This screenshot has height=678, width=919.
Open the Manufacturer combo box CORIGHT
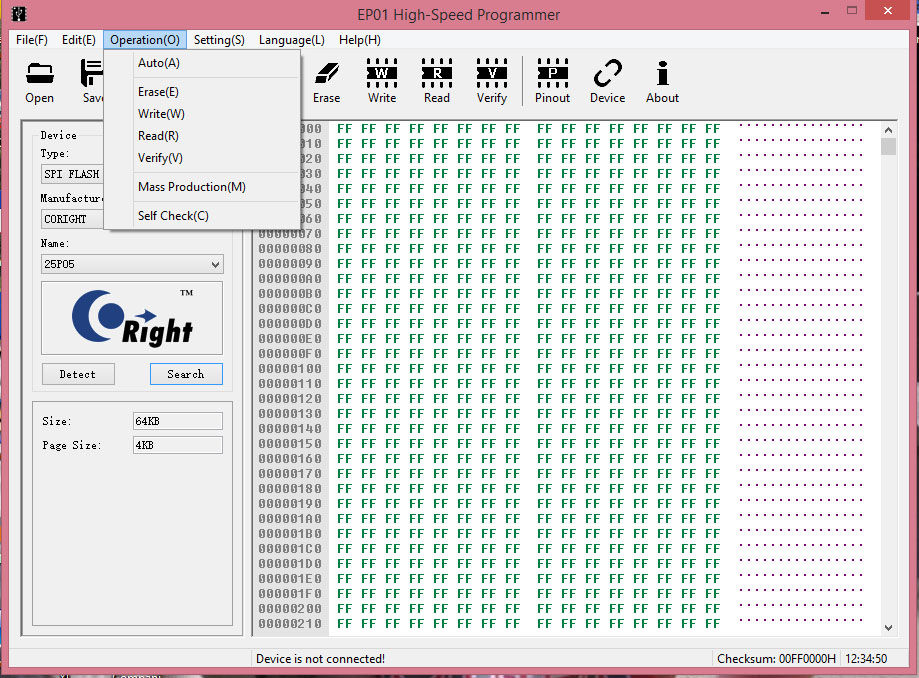(73, 219)
